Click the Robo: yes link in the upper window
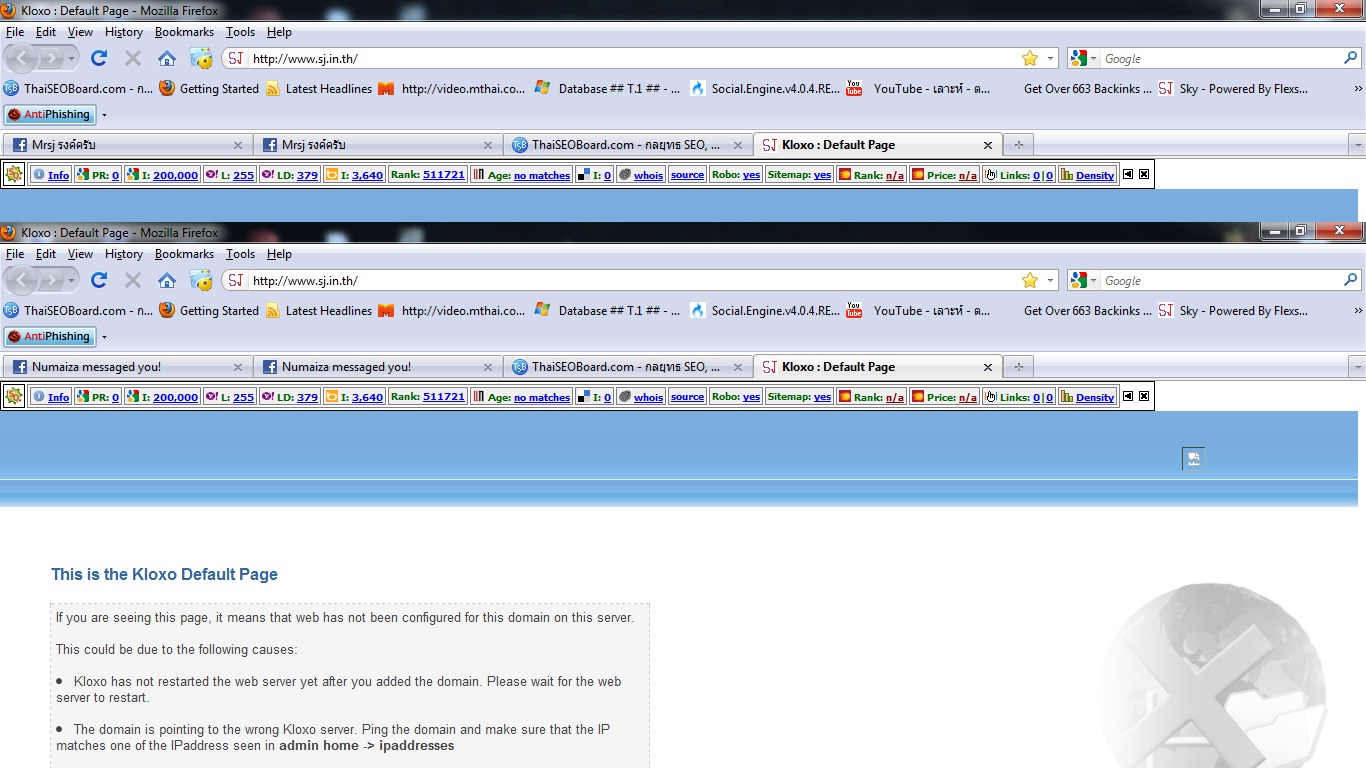The image size is (1366, 768). 736,175
